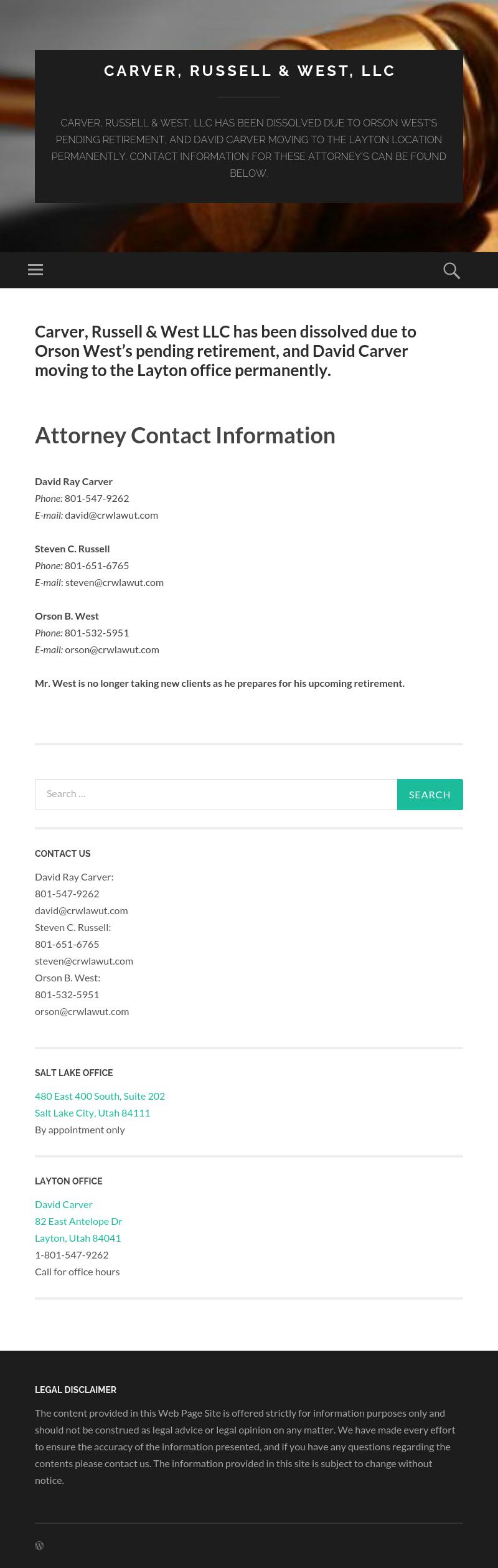The width and height of the screenshot is (498, 1568).
Task: Select orson@crwlawut.com in main content
Action: point(112,649)
